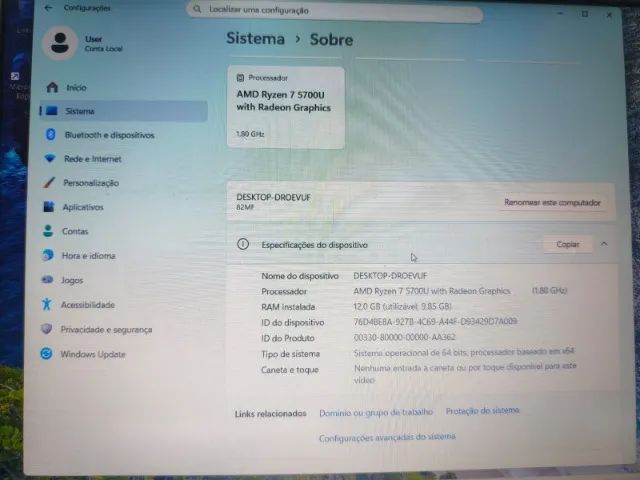Click the Sobre page title

click(x=331, y=40)
